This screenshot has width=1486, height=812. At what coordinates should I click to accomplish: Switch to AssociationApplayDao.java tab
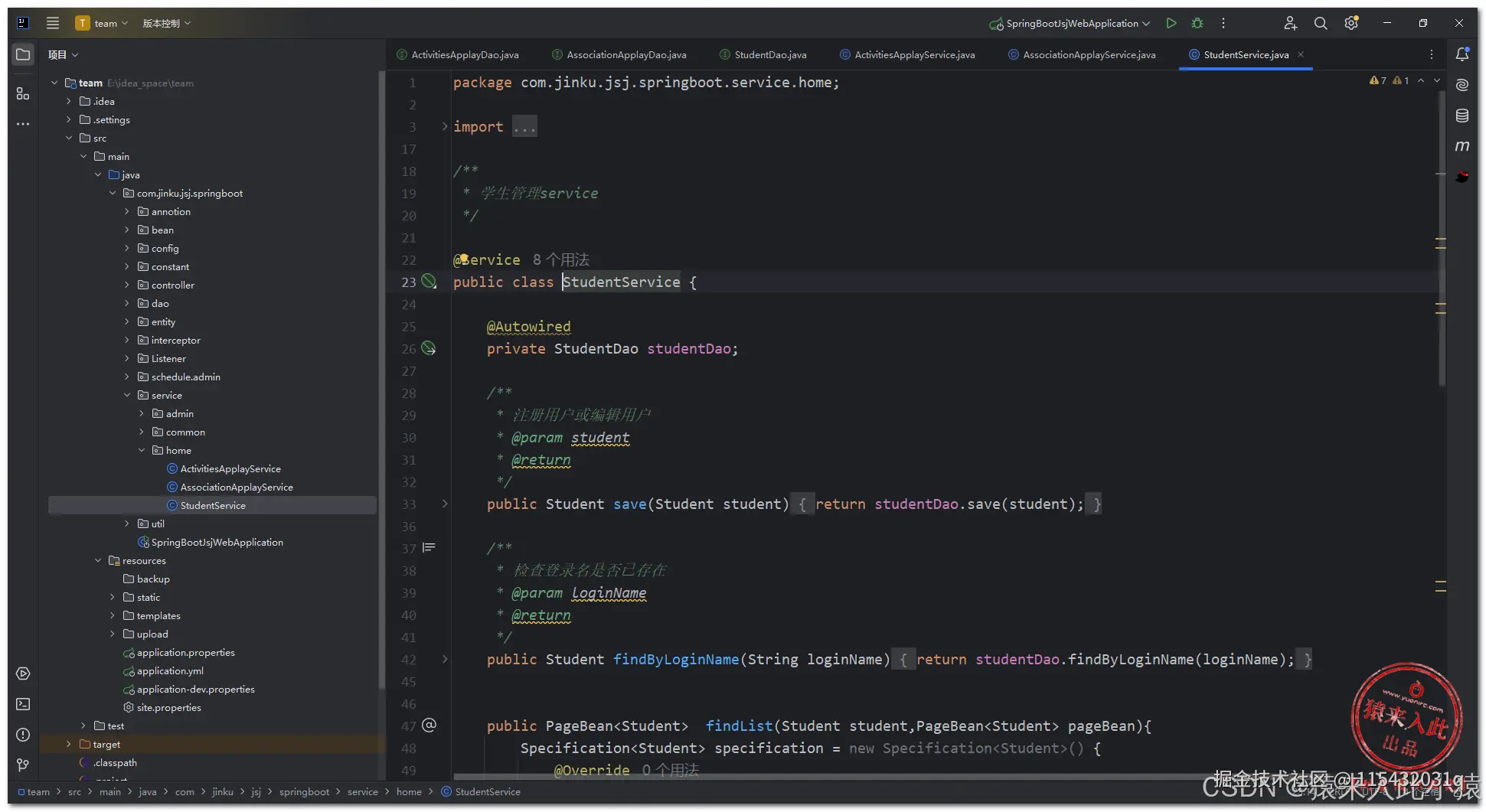tap(619, 54)
